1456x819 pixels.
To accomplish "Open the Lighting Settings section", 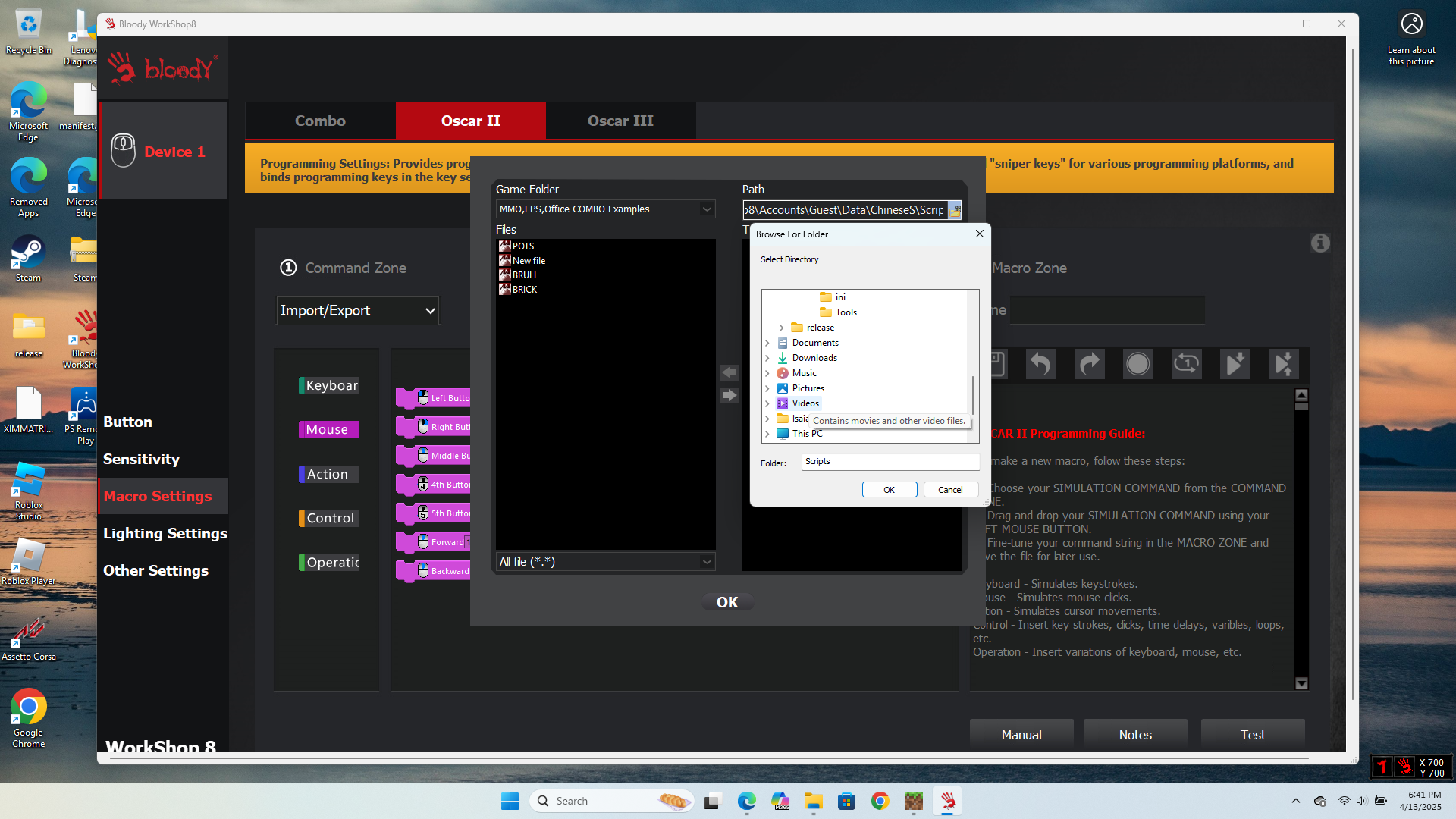I will (165, 533).
